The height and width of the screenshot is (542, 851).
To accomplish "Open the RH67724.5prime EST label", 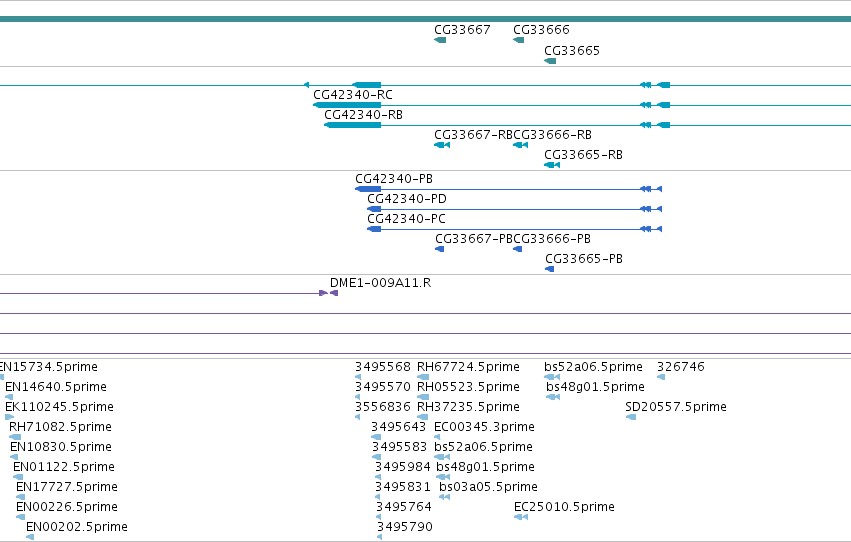I will click(x=468, y=367).
